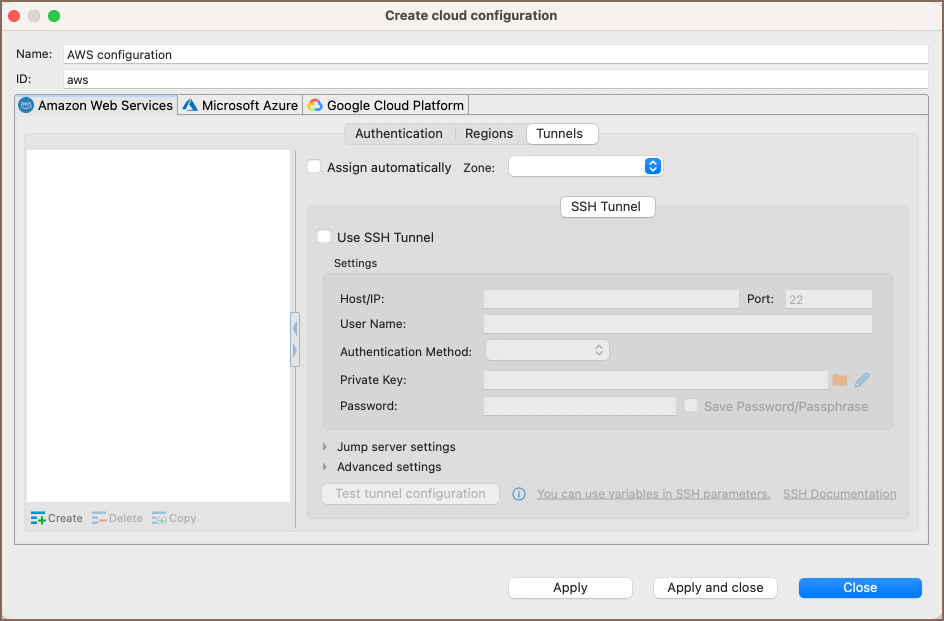
Task: Open the Regions section
Action: pyautogui.click(x=489, y=134)
